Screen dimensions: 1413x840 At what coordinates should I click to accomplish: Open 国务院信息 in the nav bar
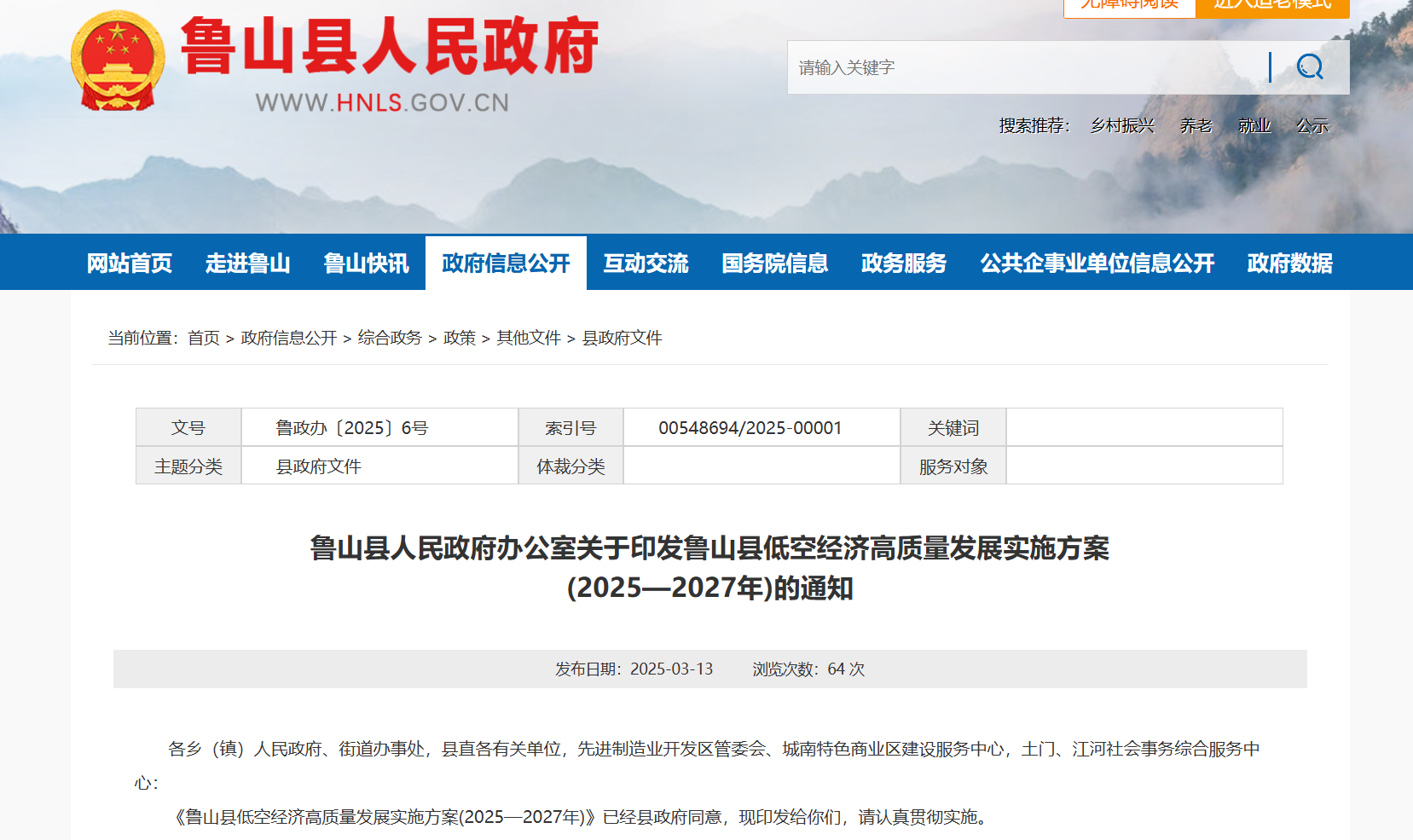(774, 263)
